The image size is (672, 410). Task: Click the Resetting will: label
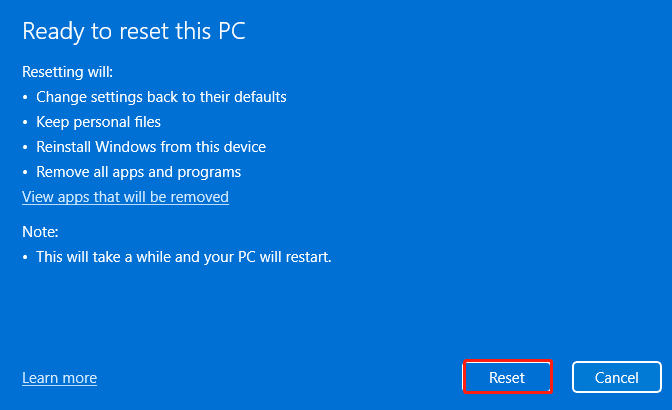click(x=67, y=72)
